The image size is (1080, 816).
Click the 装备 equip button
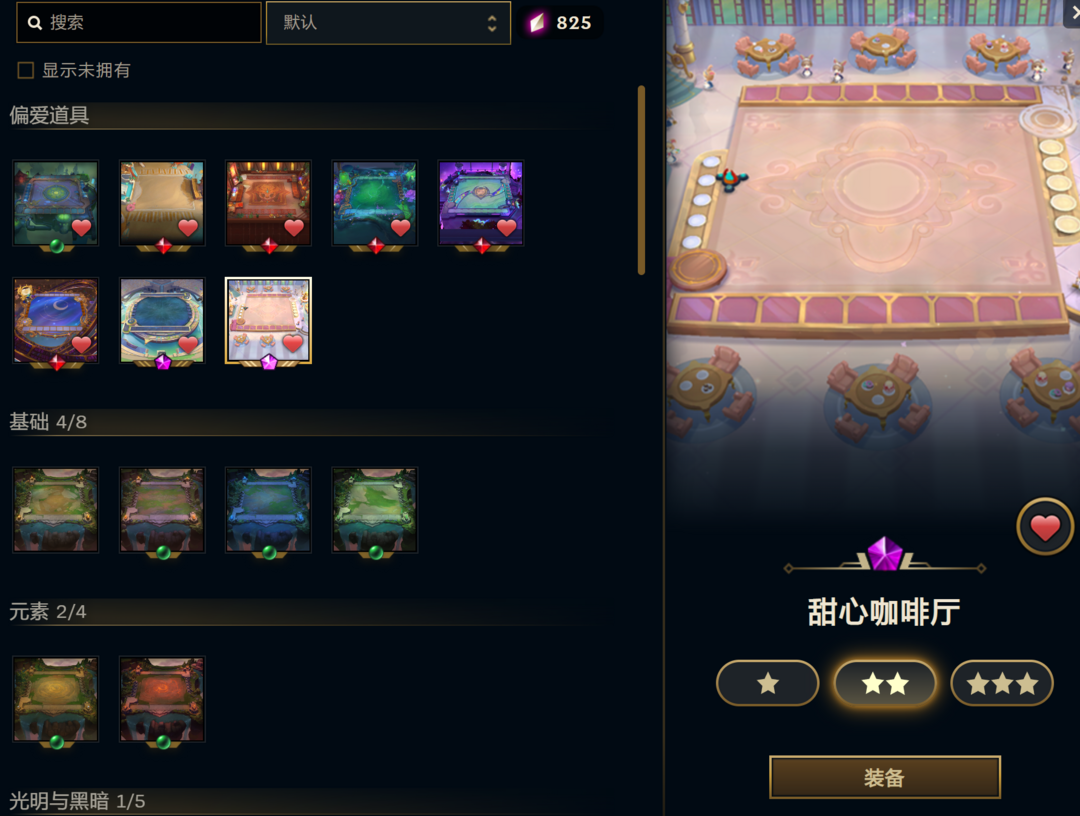(x=884, y=777)
